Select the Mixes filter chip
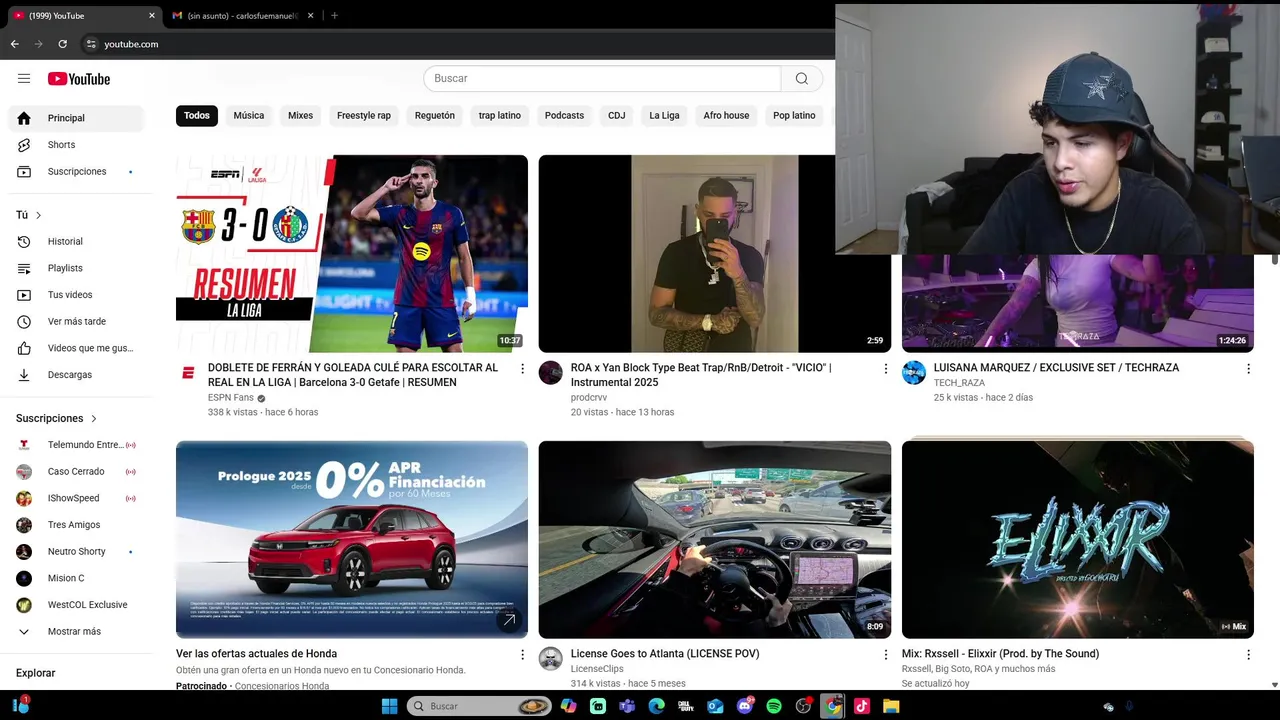 (x=301, y=116)
